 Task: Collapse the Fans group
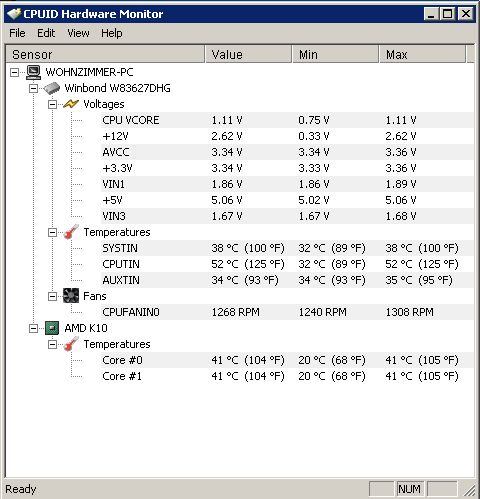coord(52,296)
